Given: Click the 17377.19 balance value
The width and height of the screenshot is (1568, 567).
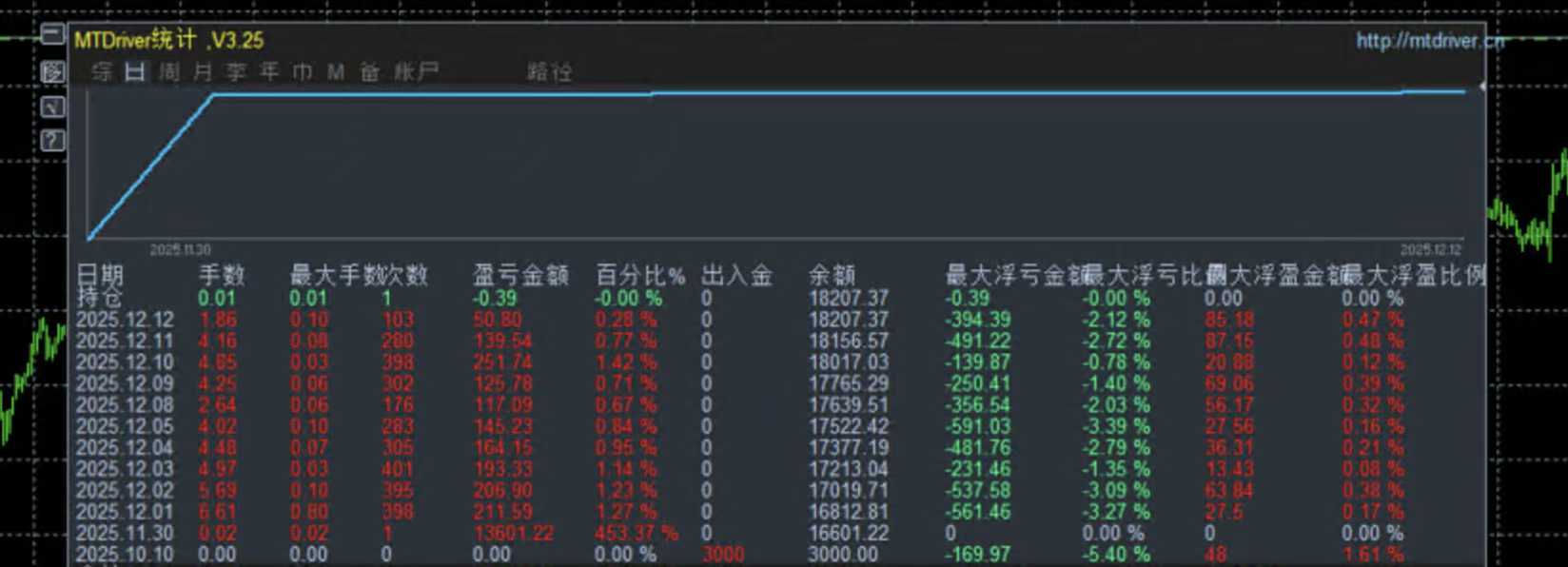Looking at the screenshot, I should click(x=848, y=447).
